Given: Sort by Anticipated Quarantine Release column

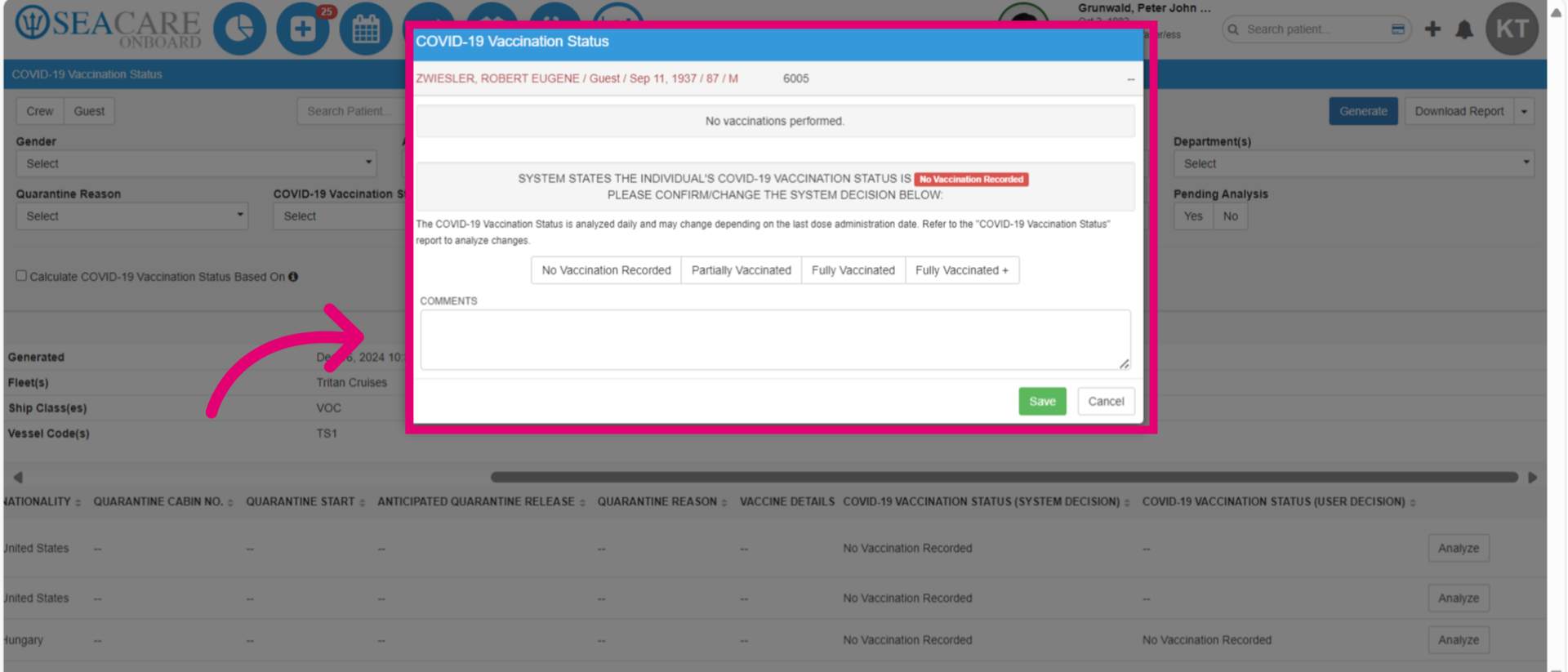Looking at the screenshot, I should point(582,503).
